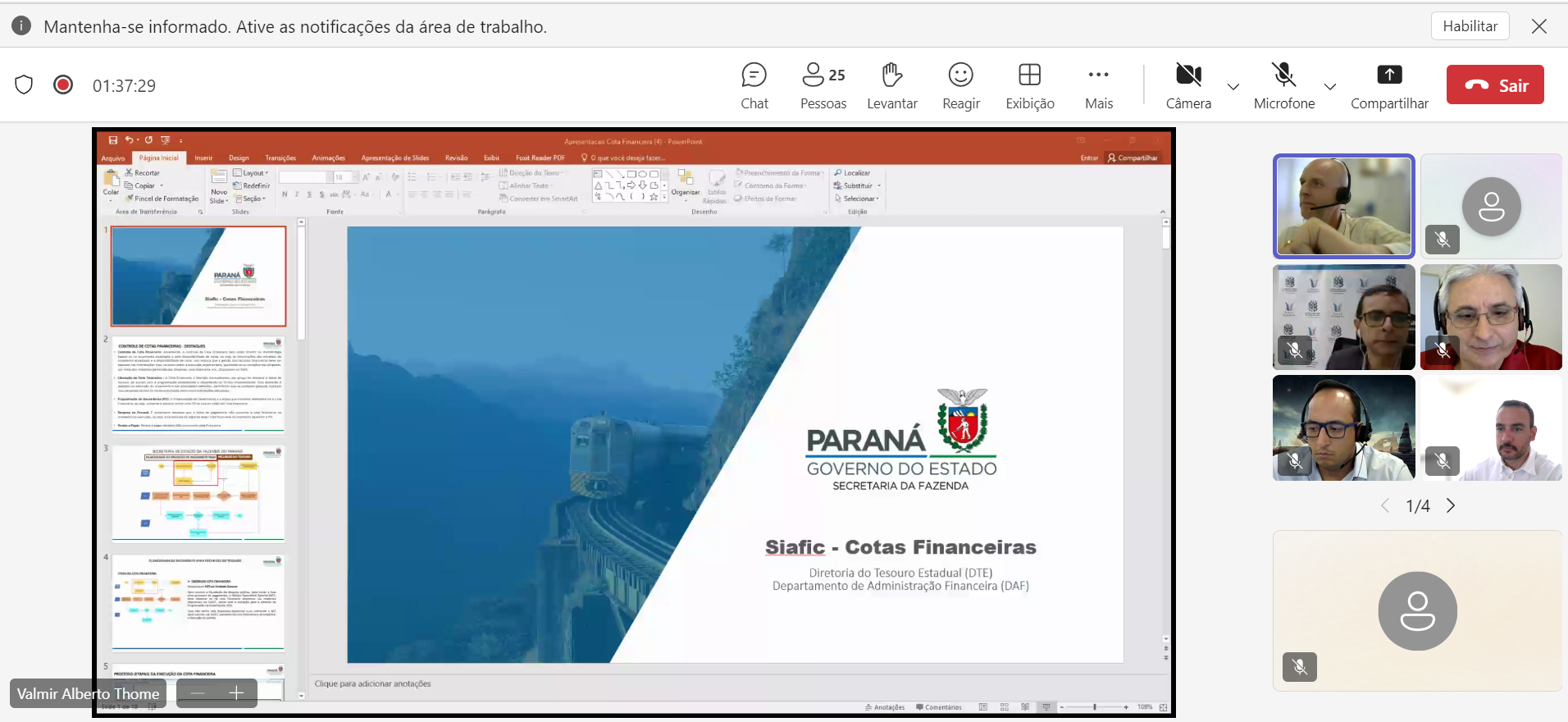
Task: Click the Localizar search icon
Action: tap(838, 173)
